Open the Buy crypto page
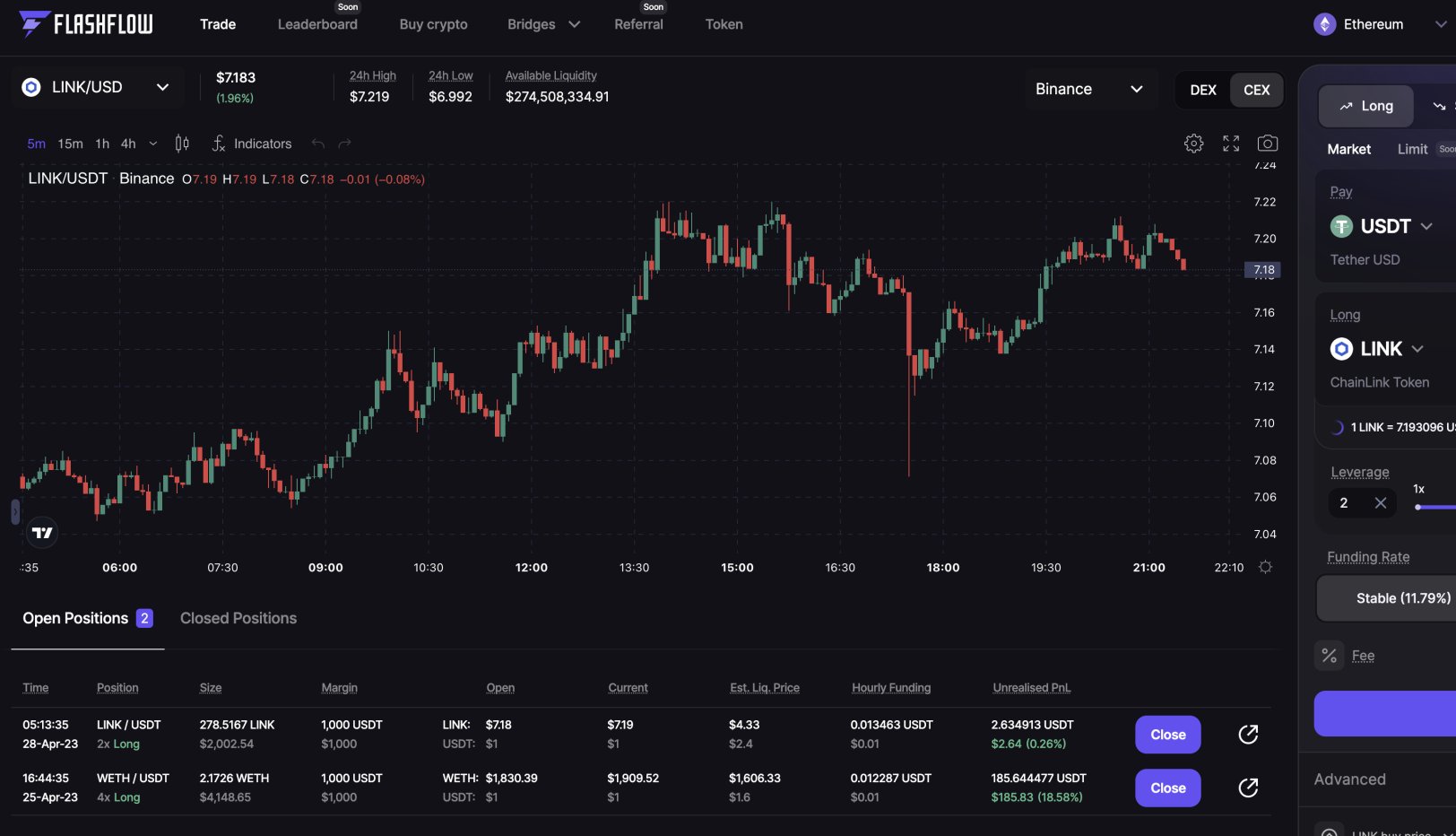The width and height of the screenshot is (1456, 836). coord(433,24)
